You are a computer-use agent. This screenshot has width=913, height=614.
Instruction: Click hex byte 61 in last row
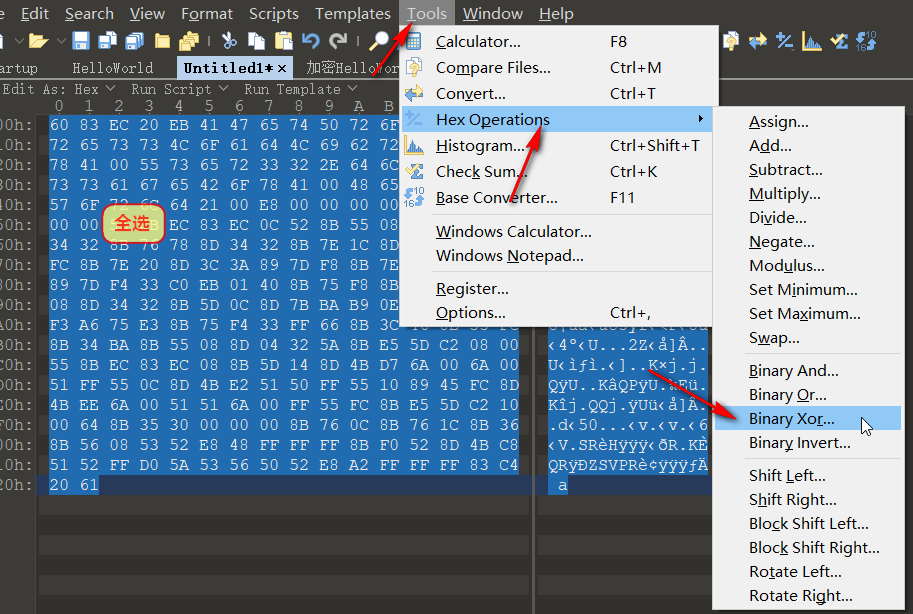pyautogui.click(x=89, y=485)
